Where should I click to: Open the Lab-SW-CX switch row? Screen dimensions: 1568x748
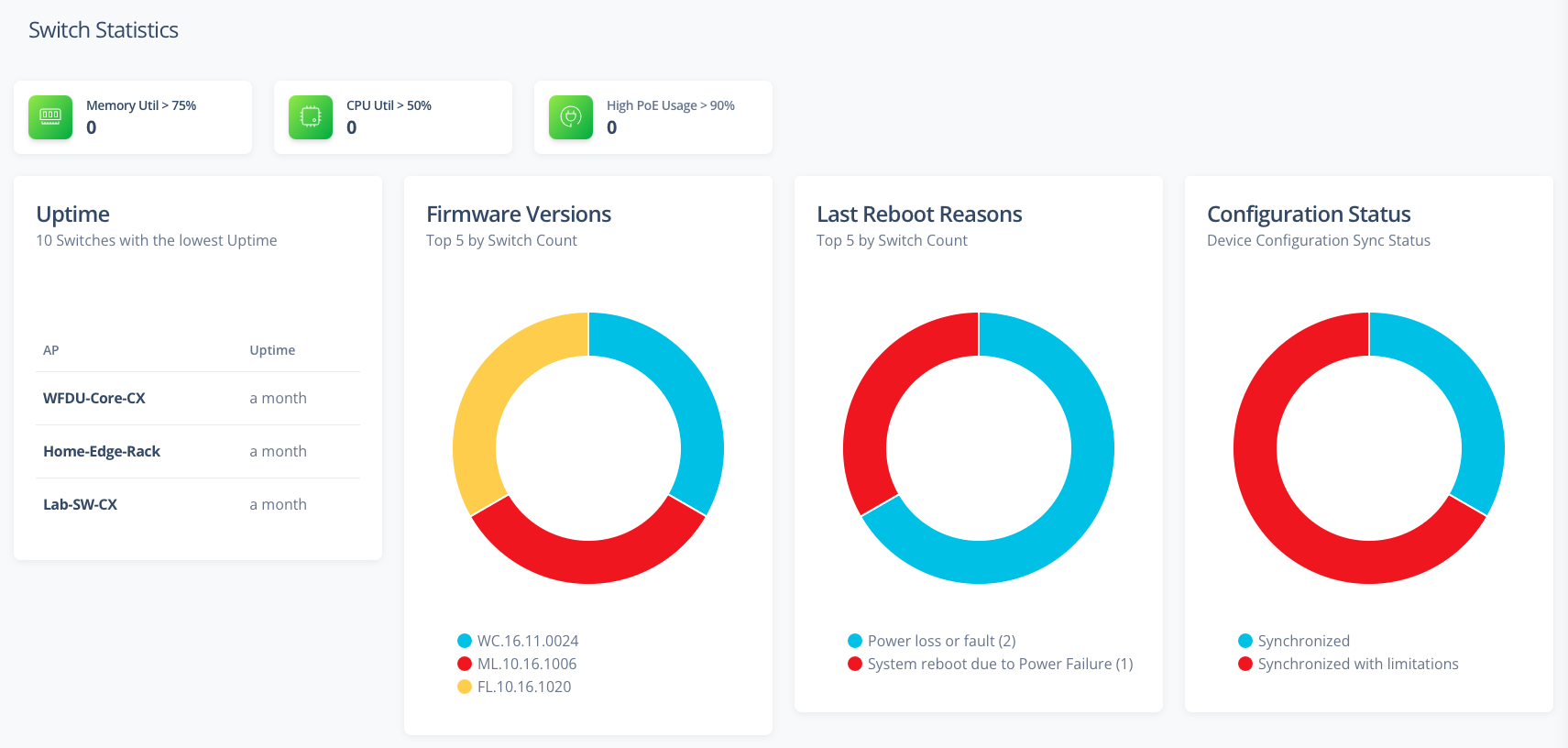coord(81,504)
